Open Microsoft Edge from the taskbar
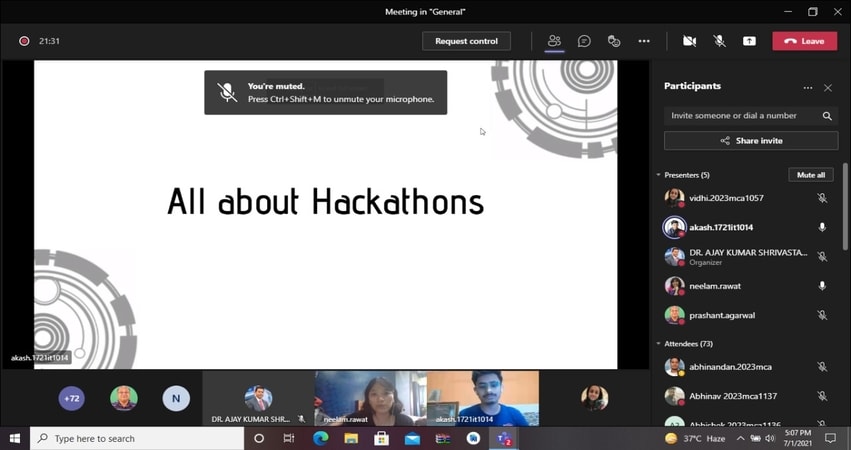The width and height of the screenshot is (851, 450). pyautogui.click(x=320, y=438)
